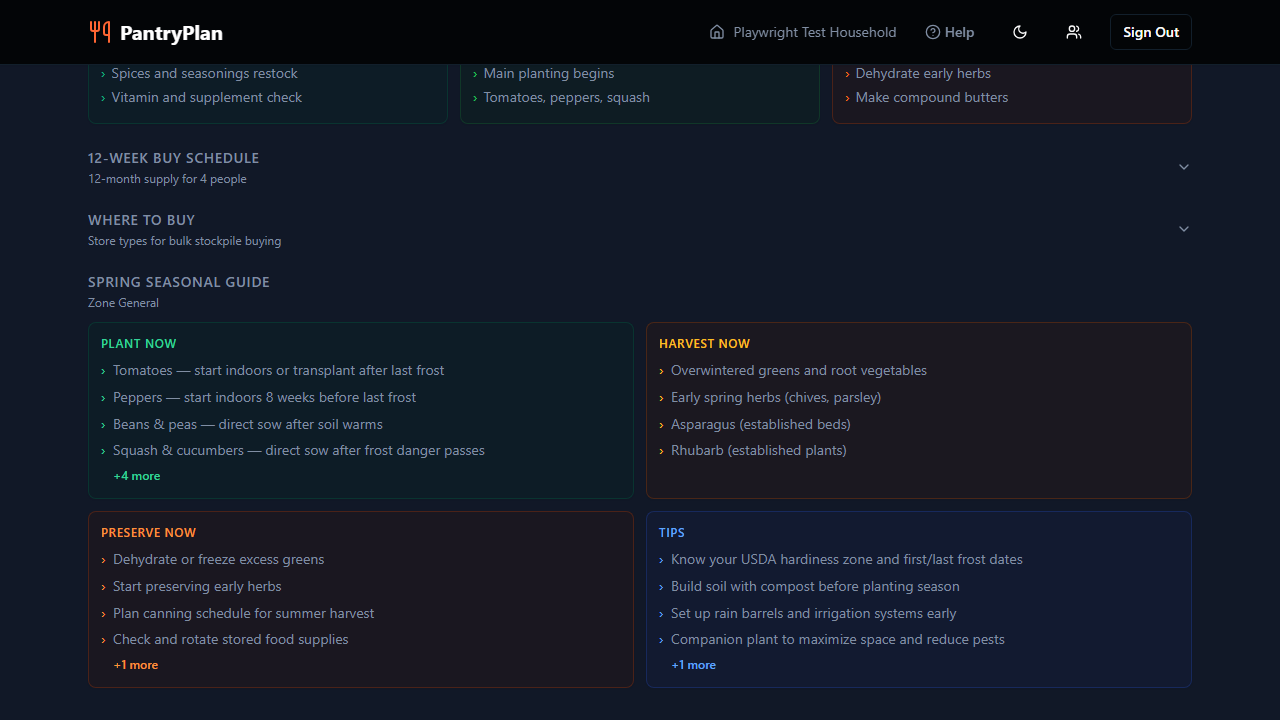Open the household members people icon
The height and width of the screenshot is (720, 1280).
coord(1074,32)
